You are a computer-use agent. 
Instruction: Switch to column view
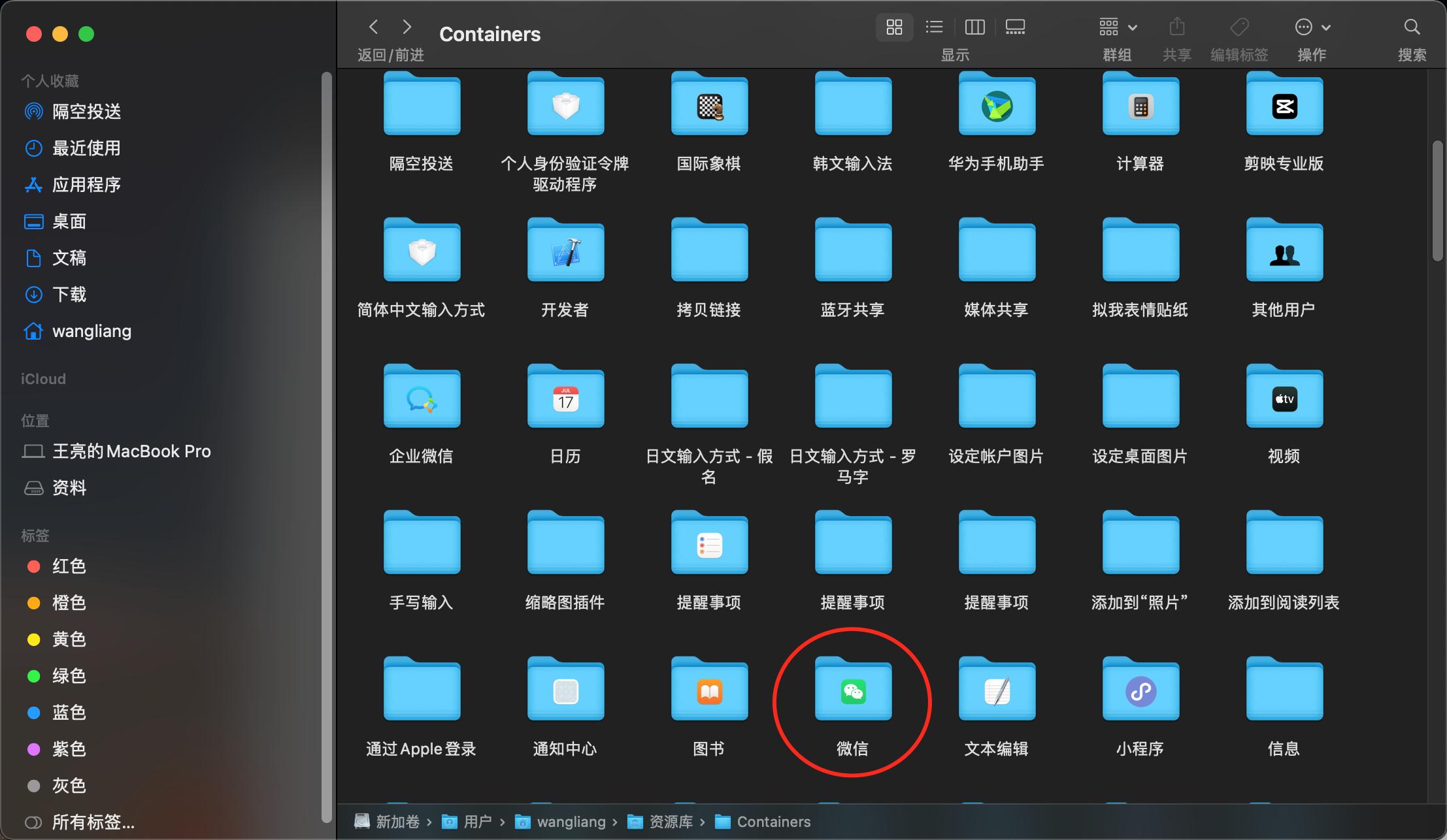click(974, 27)
